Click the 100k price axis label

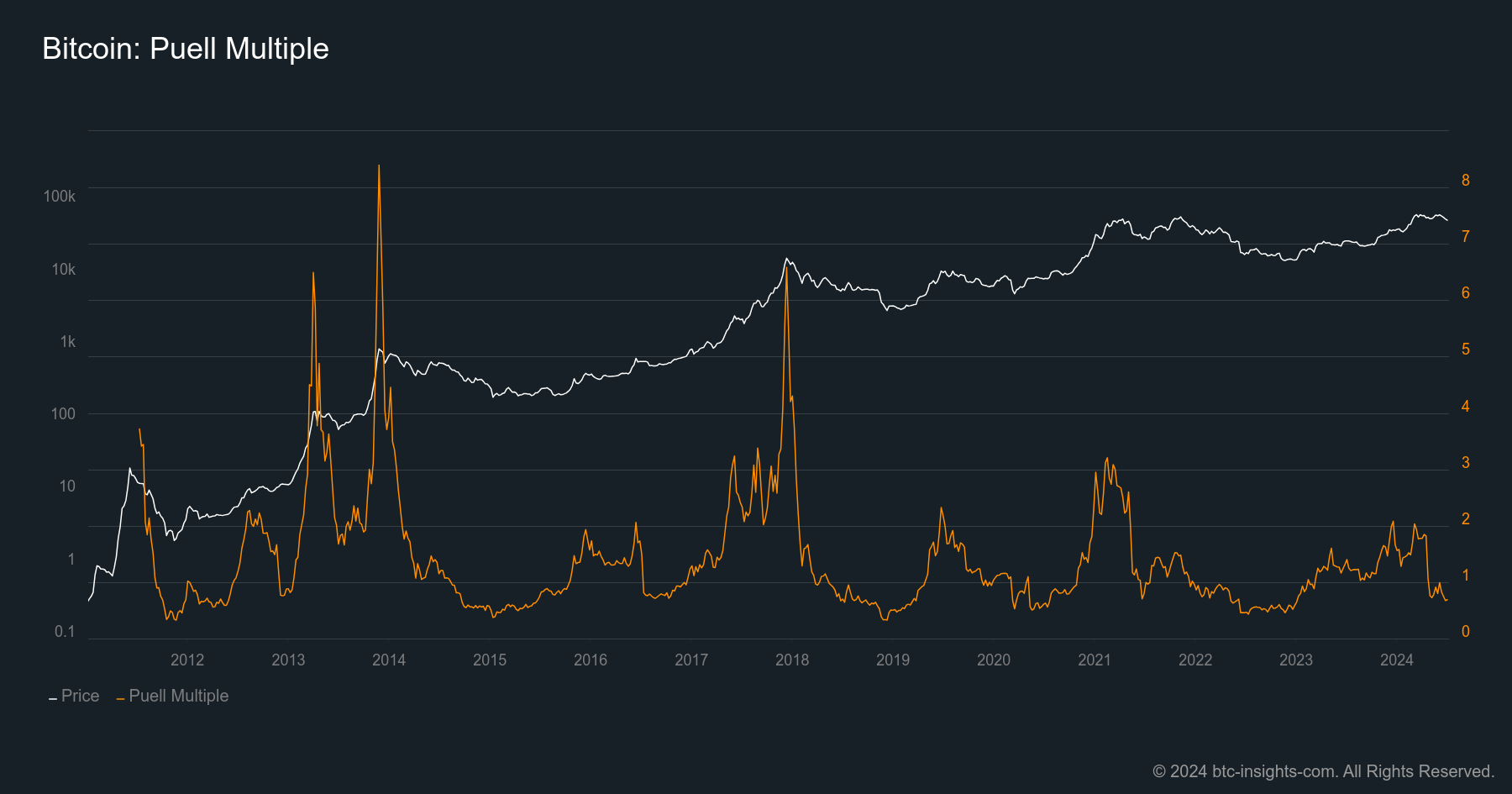pos(60,197)
